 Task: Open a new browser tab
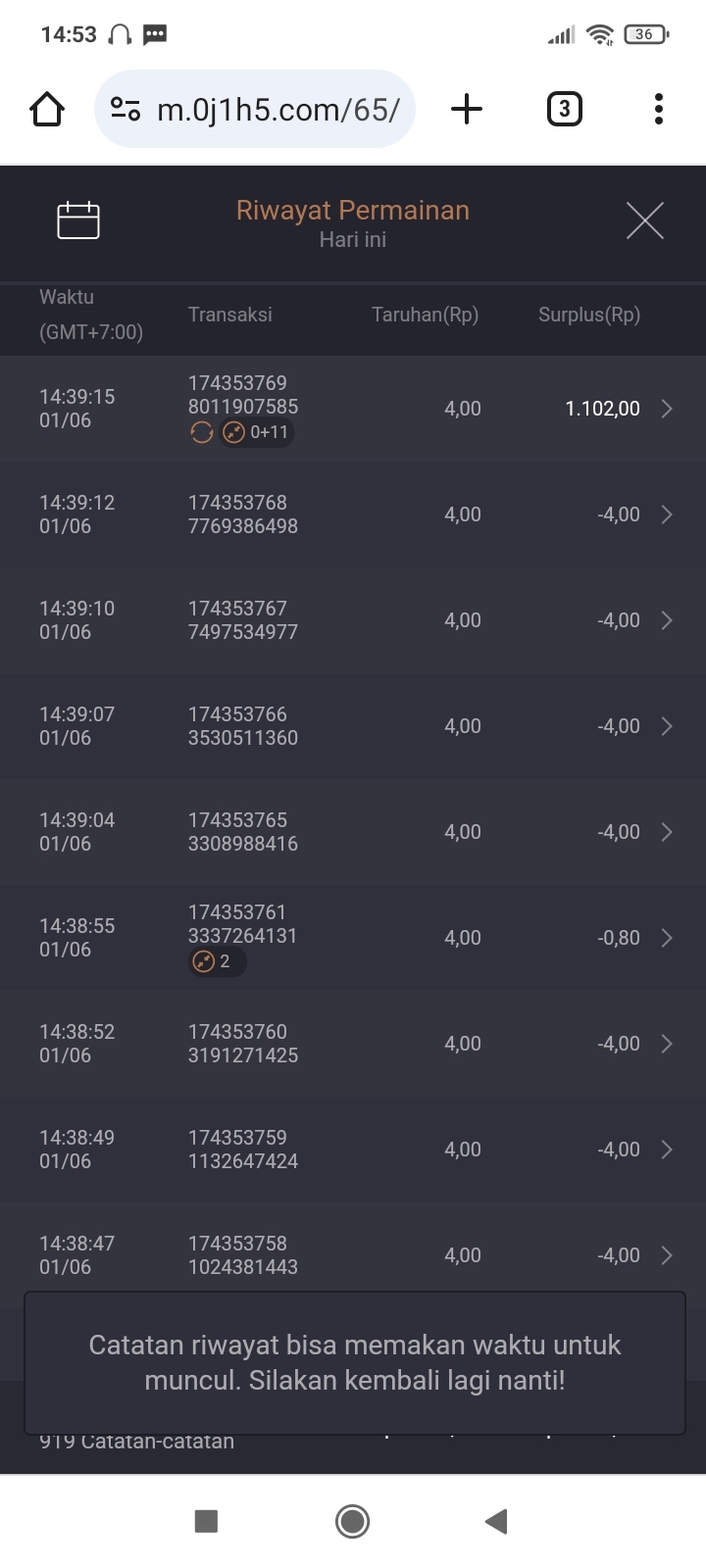coord(467,109)
